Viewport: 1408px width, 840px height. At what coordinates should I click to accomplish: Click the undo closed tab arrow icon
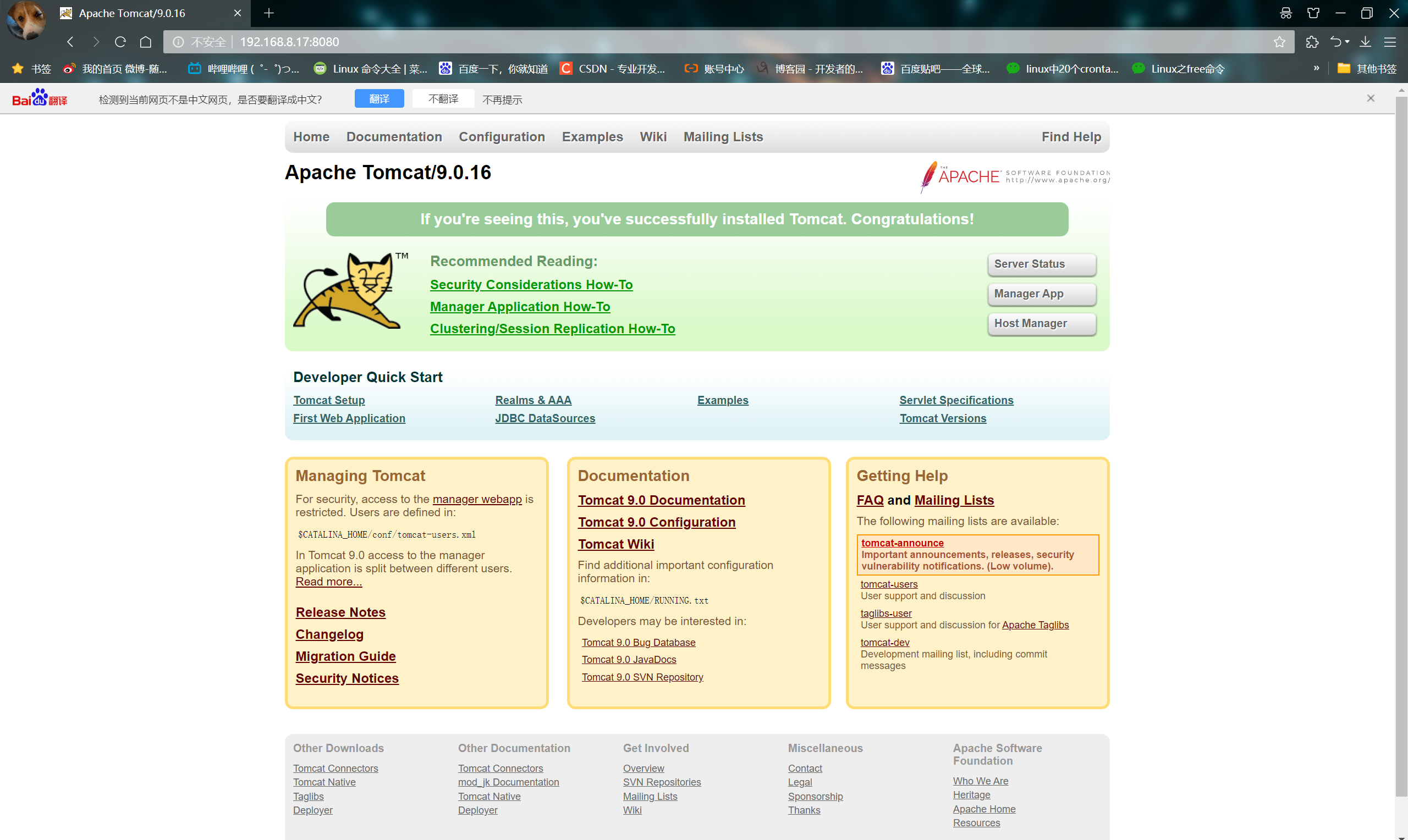coord(1335,42)
